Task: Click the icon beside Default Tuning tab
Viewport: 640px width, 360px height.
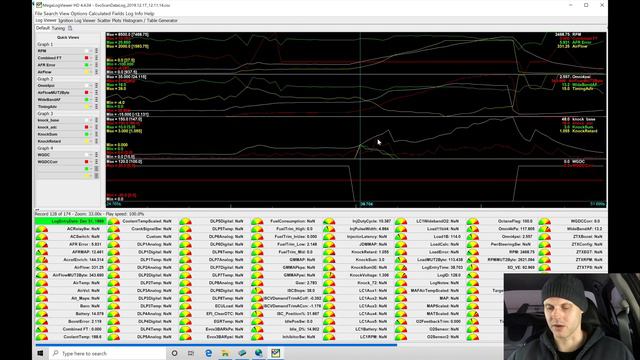Action: [70, 28]
